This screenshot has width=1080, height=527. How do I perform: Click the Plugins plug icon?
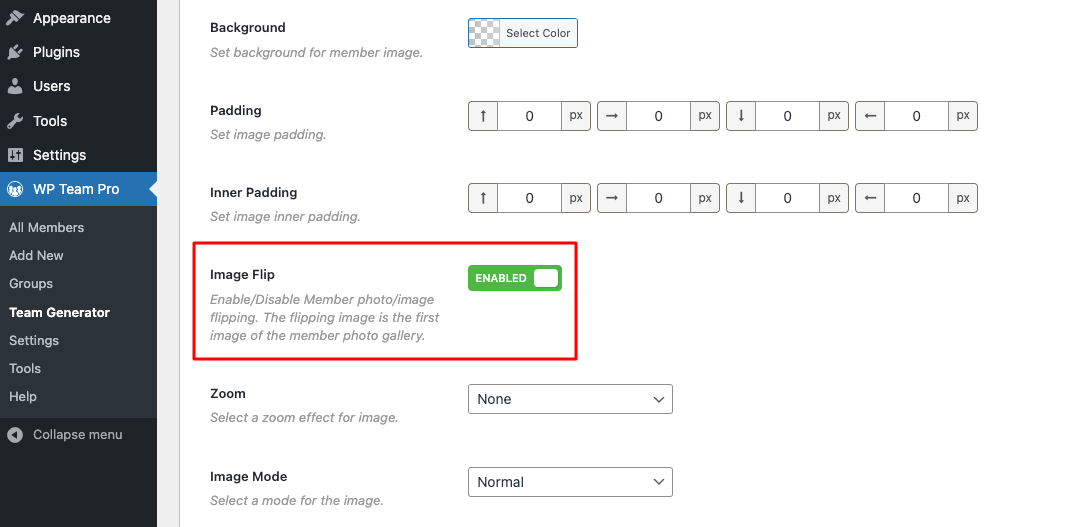(x=15, y=52)
